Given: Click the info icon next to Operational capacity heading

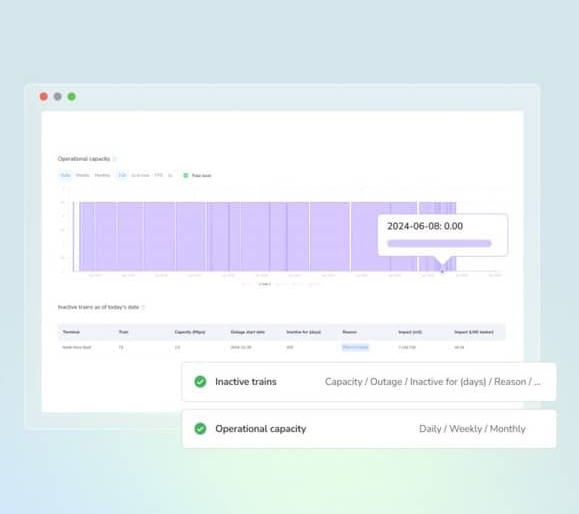Looking at the screenshot, I should pyautogui.click(x=115, y=159).
